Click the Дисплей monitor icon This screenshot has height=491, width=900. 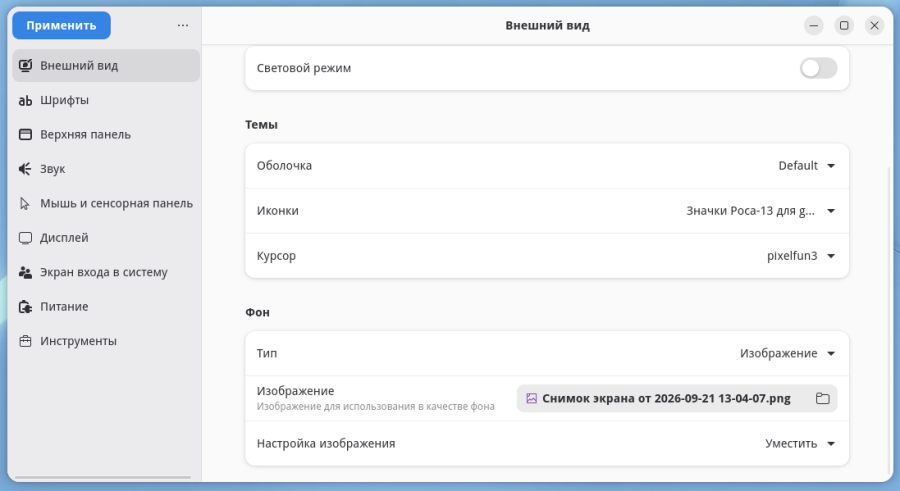click(x=25, y=238)
